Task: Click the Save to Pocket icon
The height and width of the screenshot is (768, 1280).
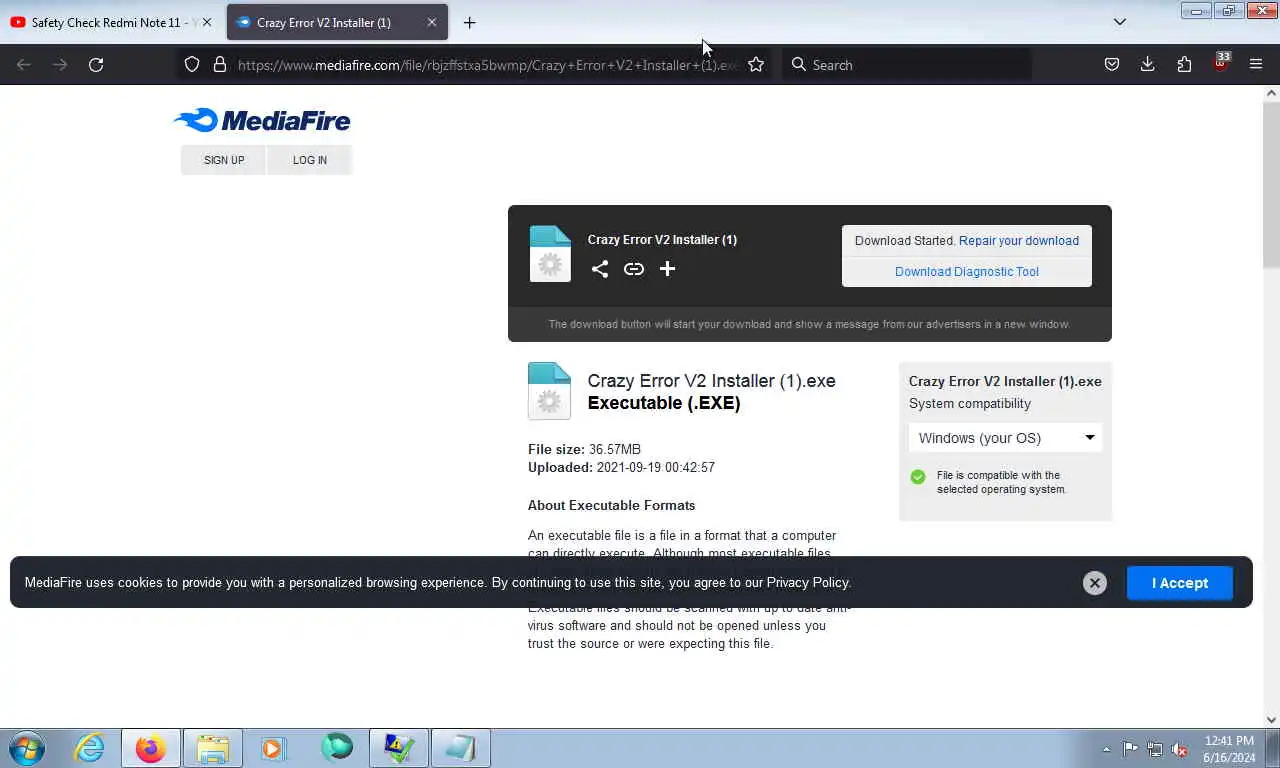Action: (1112, 65)
